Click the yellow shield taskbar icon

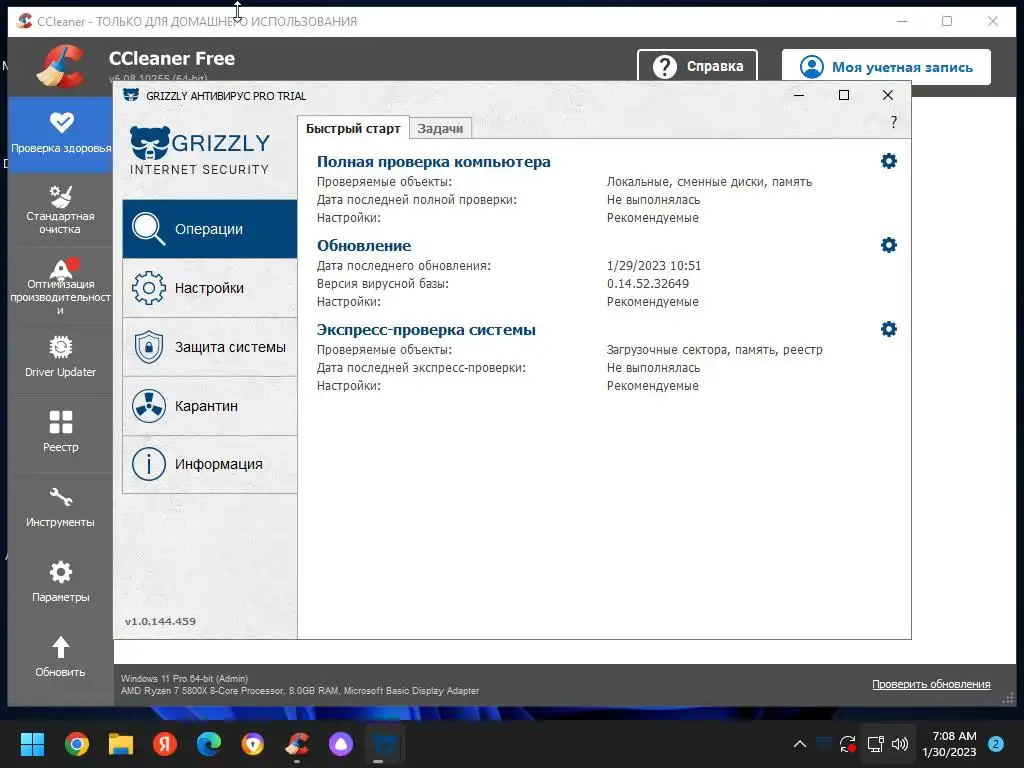(253, 744)
